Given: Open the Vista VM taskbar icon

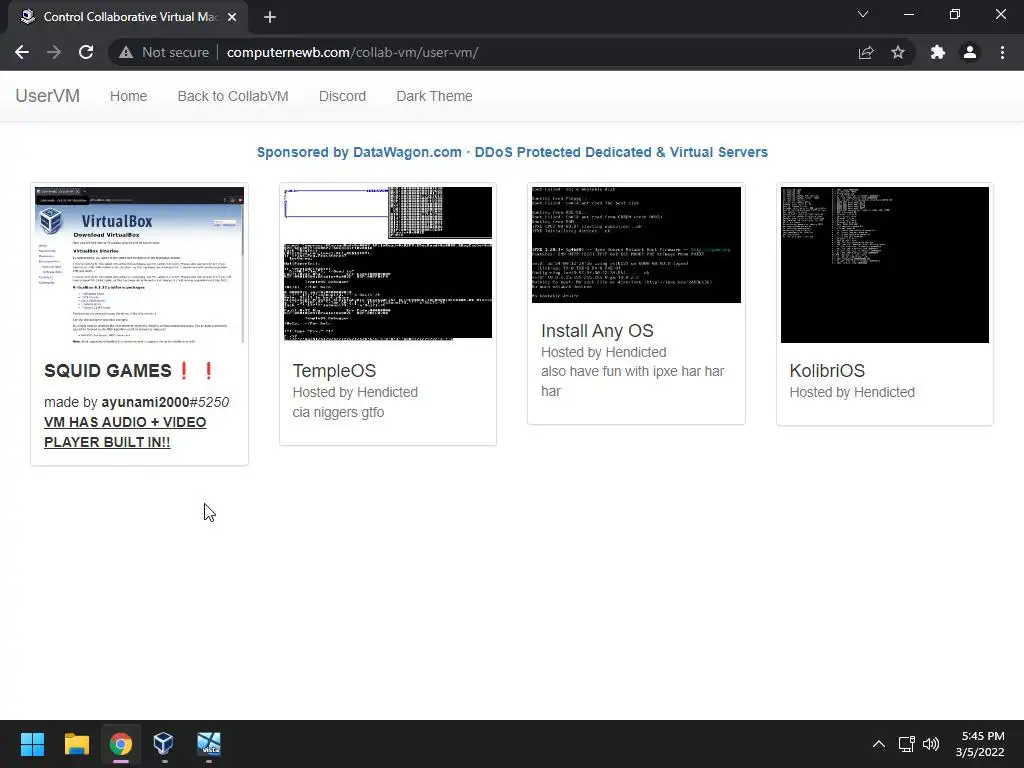Looking at the screenshot, I should 209,744.
